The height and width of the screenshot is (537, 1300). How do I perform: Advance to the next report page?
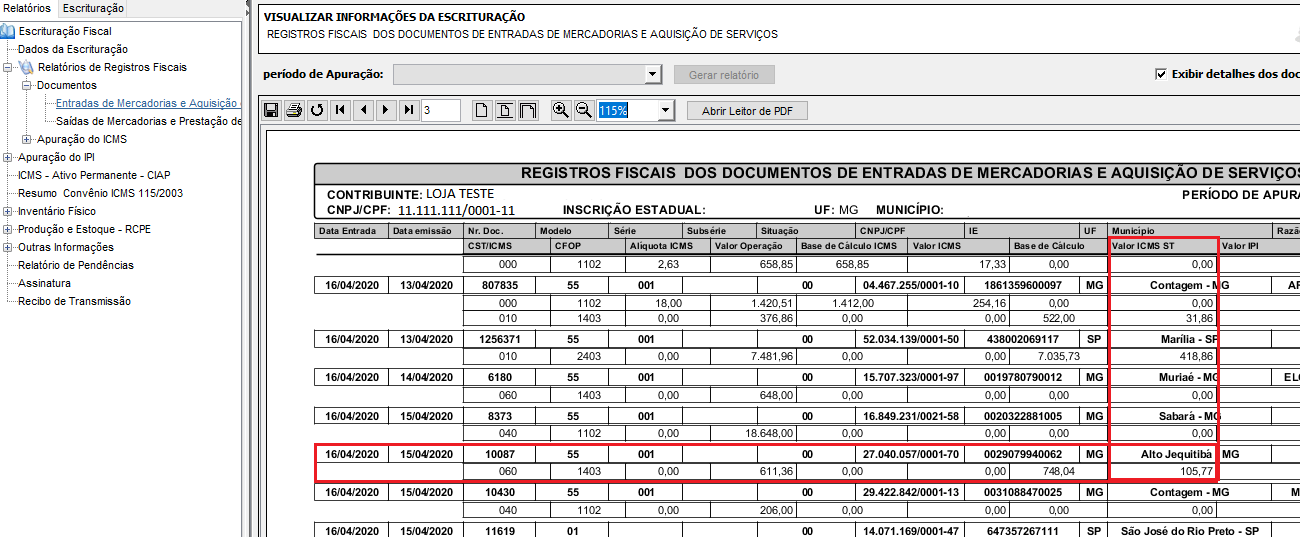[386, 110]
